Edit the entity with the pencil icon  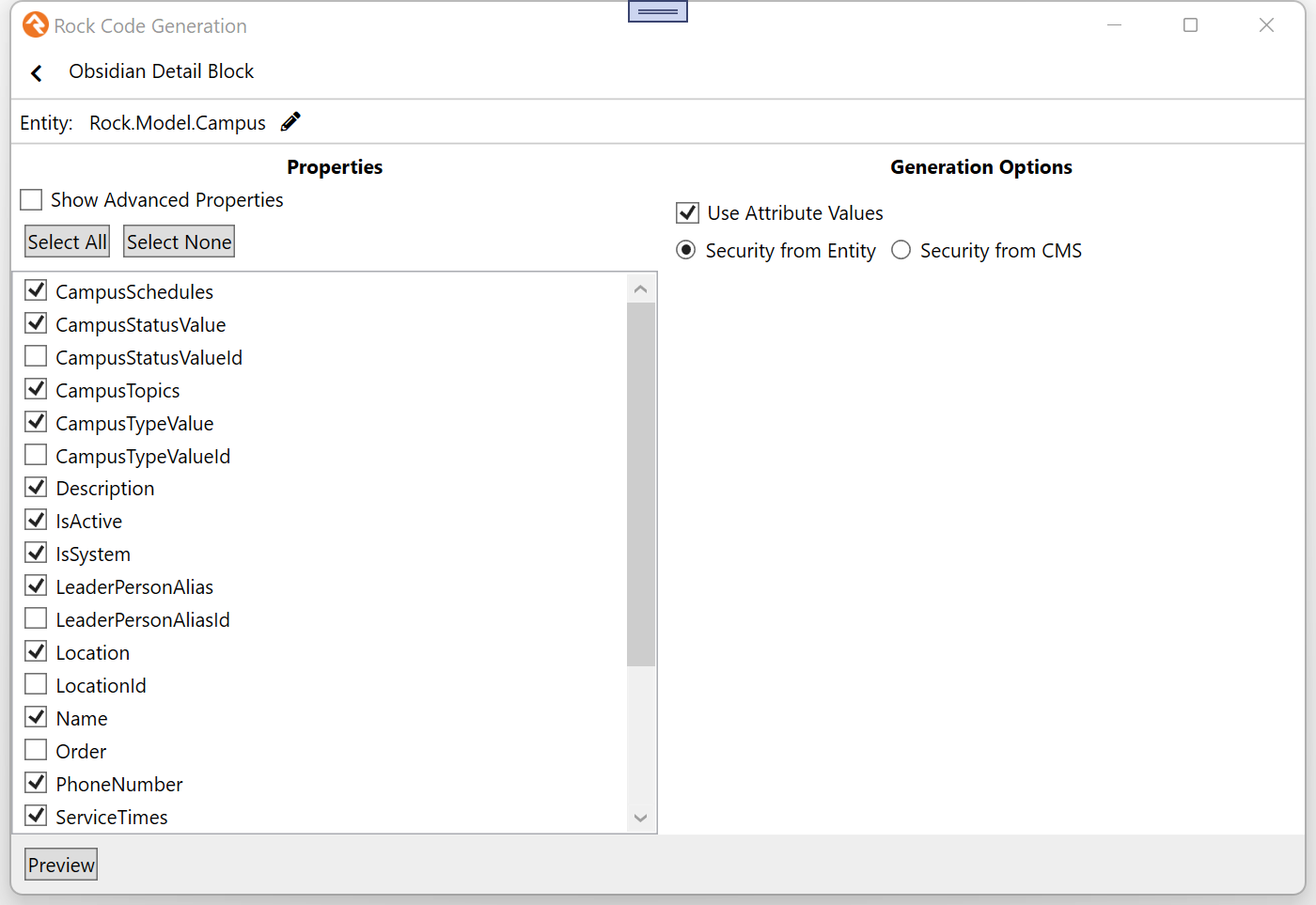point(290,122)
